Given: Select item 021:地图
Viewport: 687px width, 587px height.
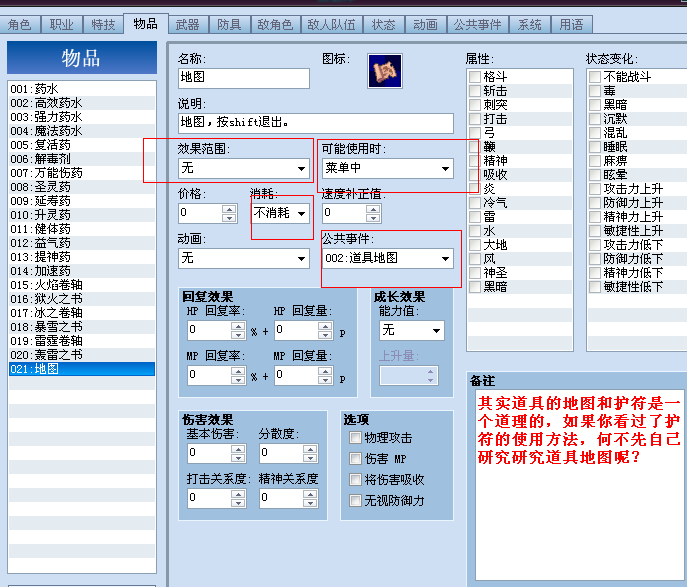Looking at the screenshot, I should tap(82, 369).
